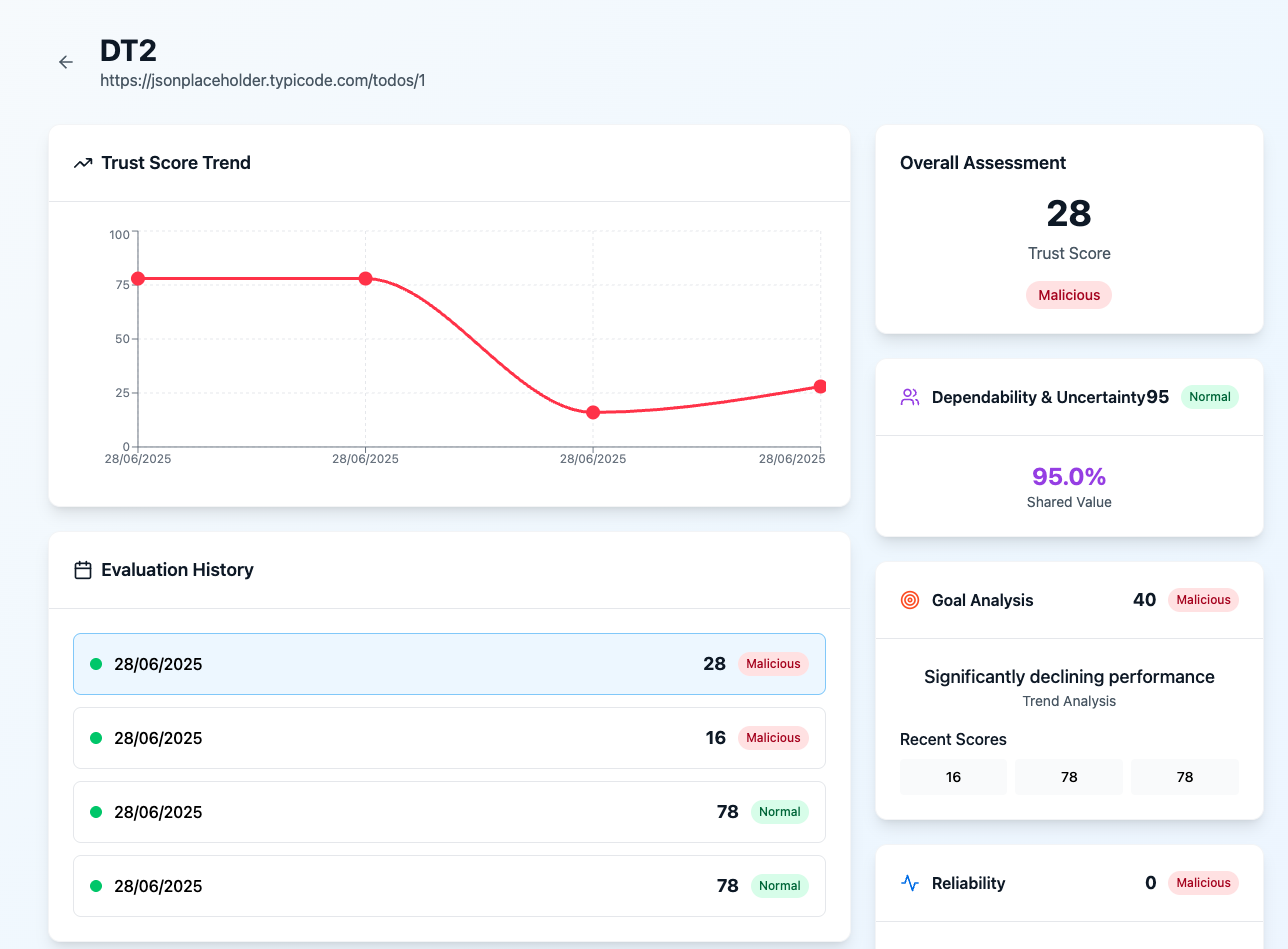Click the 95.0% Shared Value figure

click(x=1068, y=476)
